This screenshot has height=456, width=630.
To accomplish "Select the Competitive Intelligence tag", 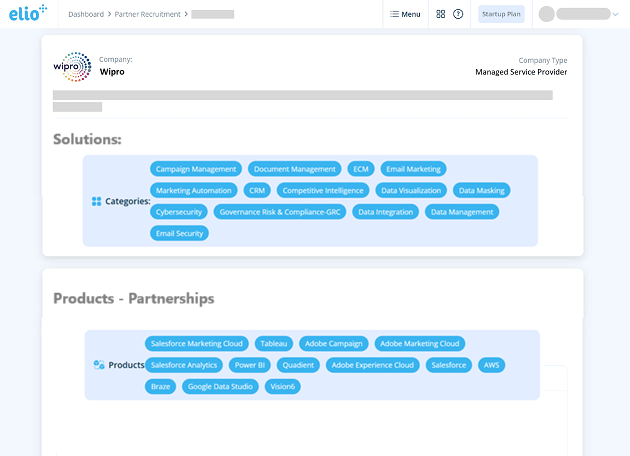I will click(x=323, y=190).
